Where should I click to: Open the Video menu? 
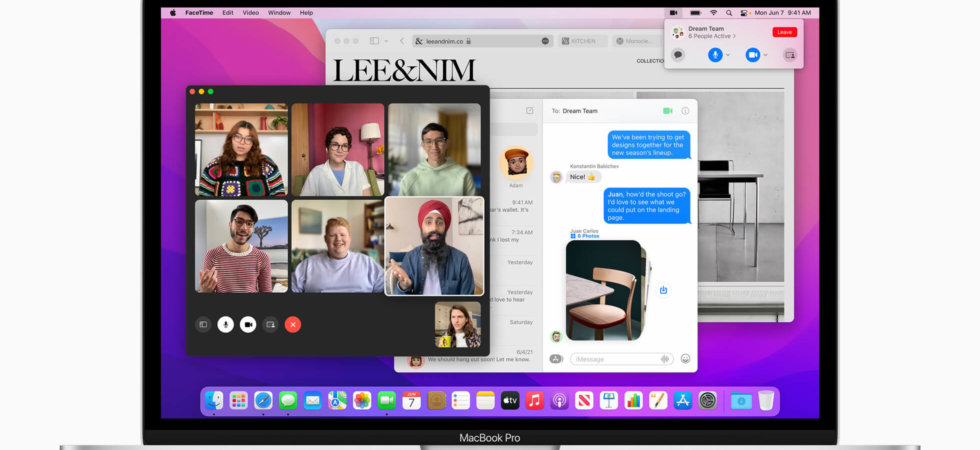pos(251,12)
